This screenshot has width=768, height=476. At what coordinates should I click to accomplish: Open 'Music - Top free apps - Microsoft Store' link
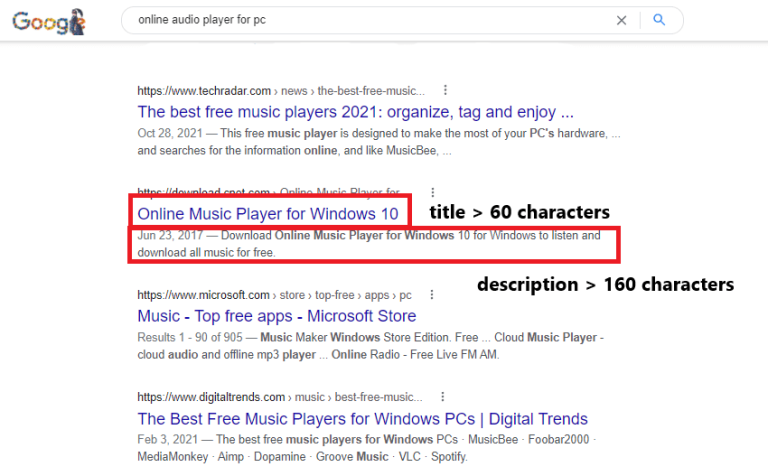tap(276, 316)
